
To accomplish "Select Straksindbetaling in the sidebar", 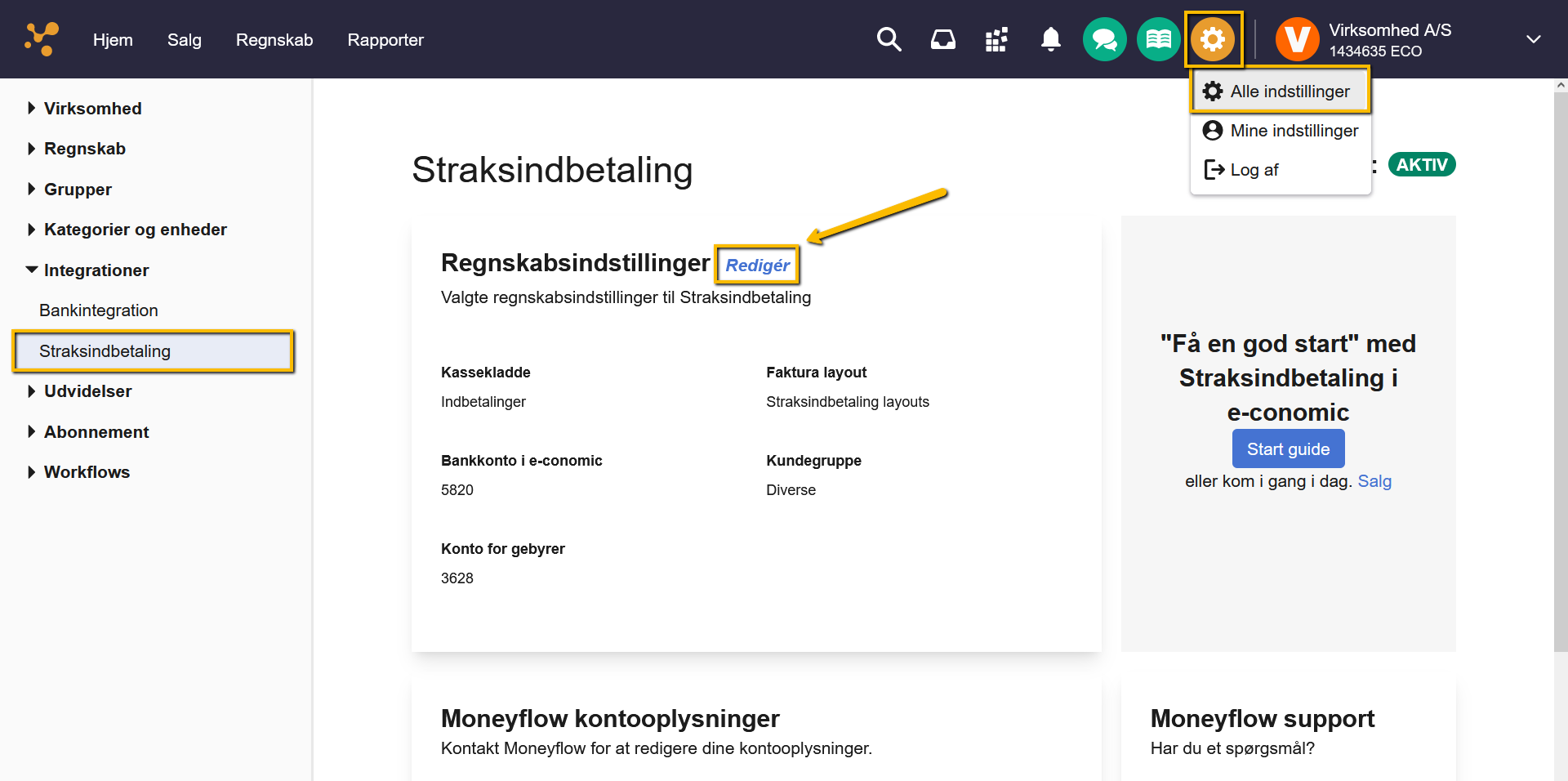I will (154, 351).
